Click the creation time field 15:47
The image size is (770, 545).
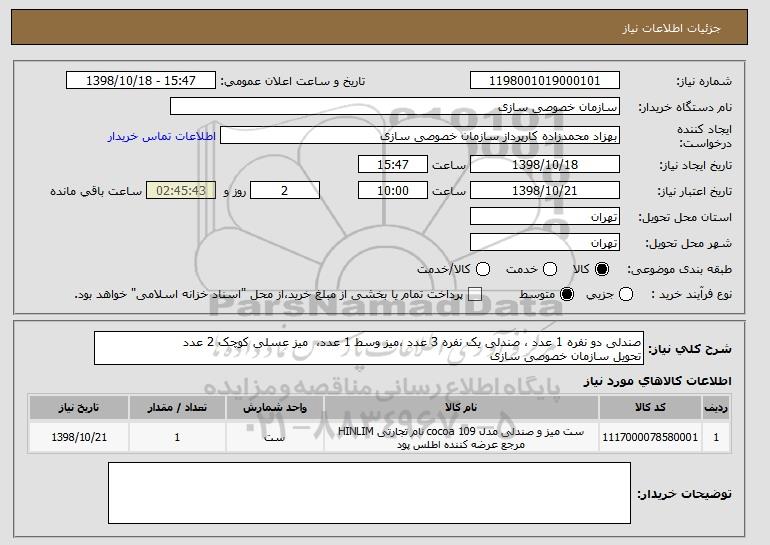[393, 164]
